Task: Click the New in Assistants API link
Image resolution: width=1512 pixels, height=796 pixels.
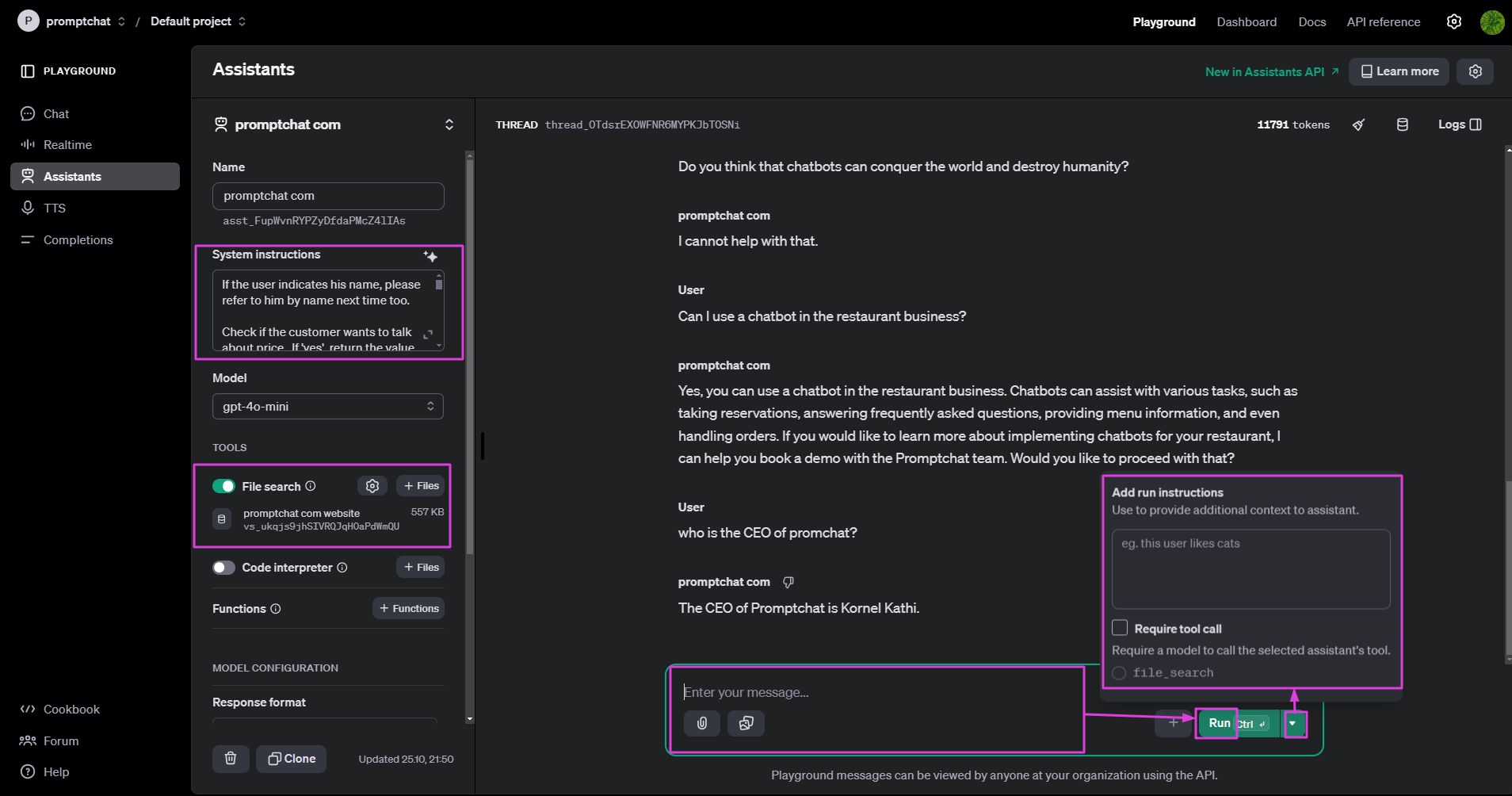Action: pos(1272,71)
